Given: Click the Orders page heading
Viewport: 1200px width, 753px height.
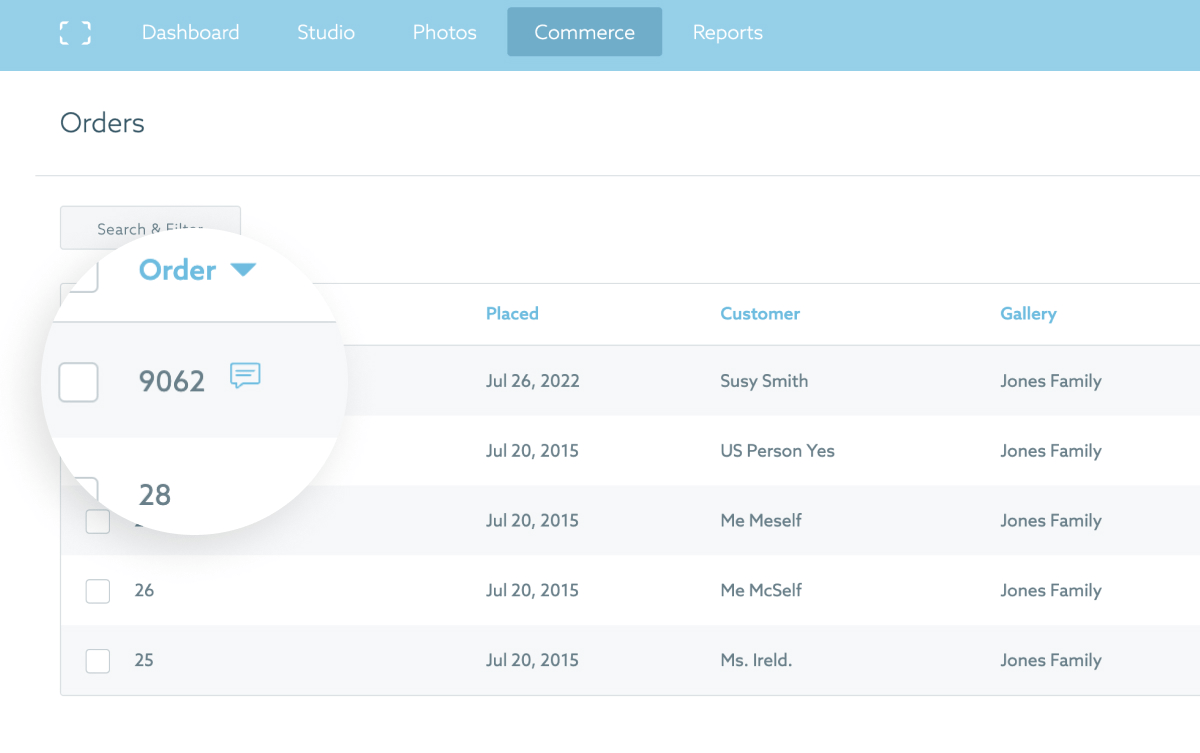Looking at the screenshot, I should point(102,122).
